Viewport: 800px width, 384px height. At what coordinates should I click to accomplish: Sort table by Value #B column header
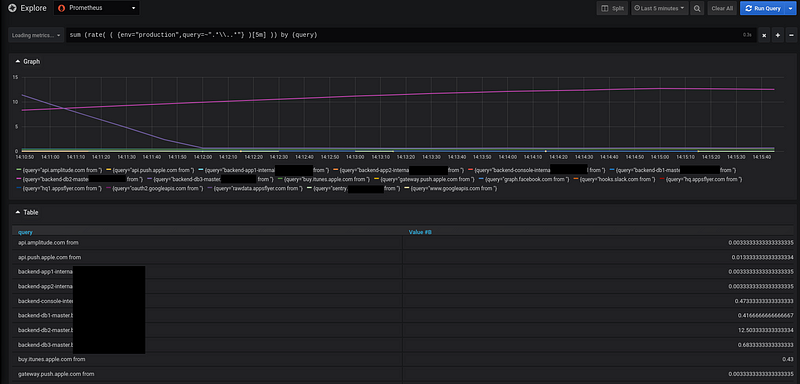pyautogui.click(x=420, y=232)
